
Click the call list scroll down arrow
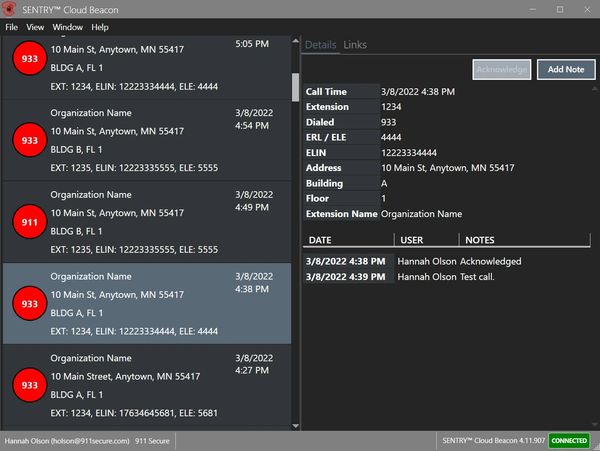coord(295,426)
